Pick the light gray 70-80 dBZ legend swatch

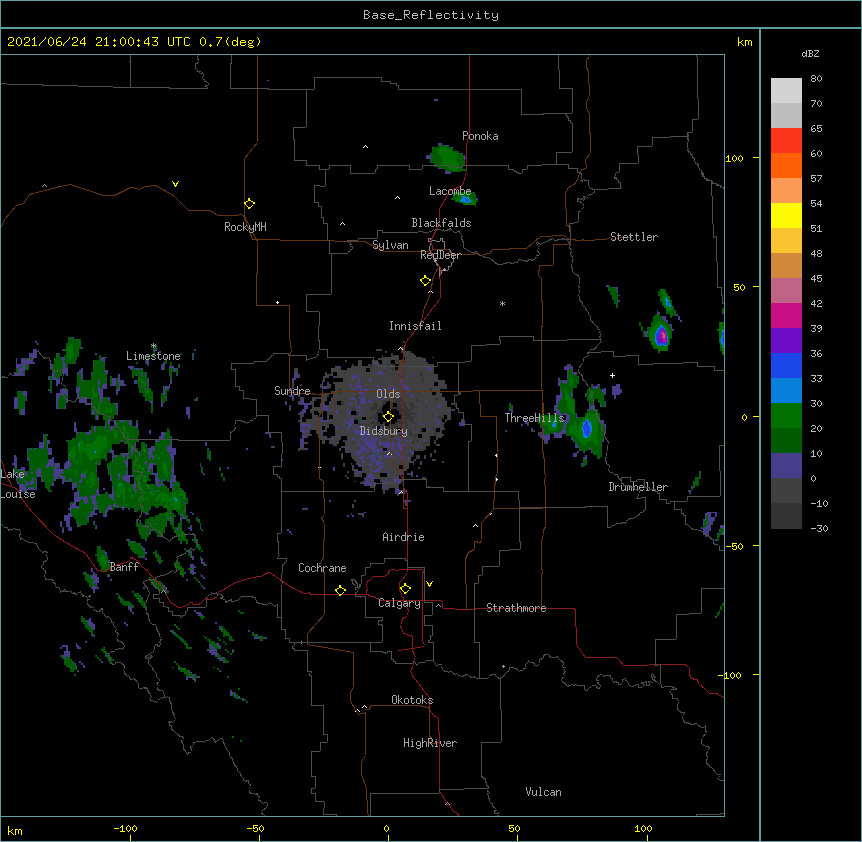tap(786, 90)
